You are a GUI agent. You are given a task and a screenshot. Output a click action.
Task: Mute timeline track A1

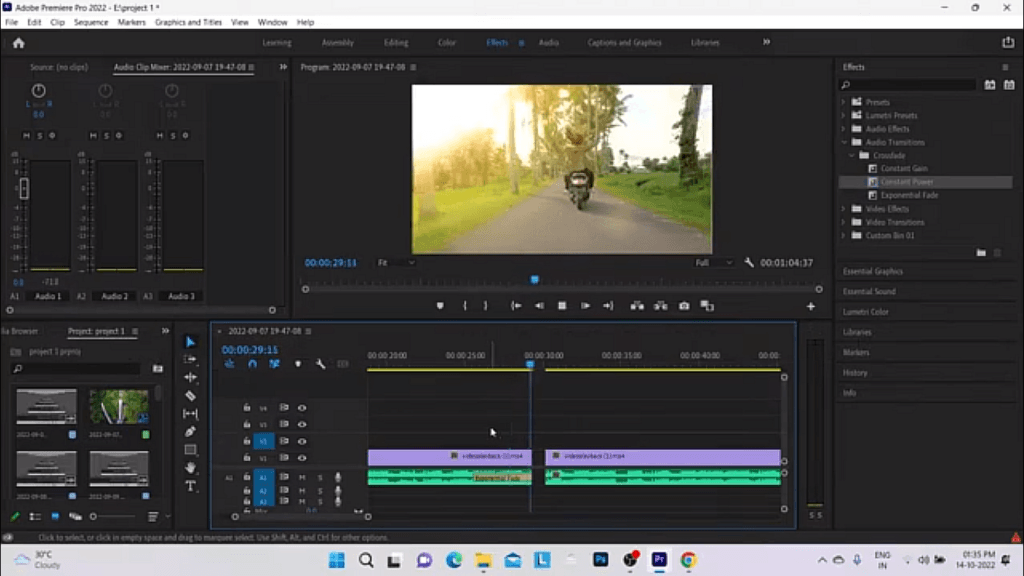point(302,477)
